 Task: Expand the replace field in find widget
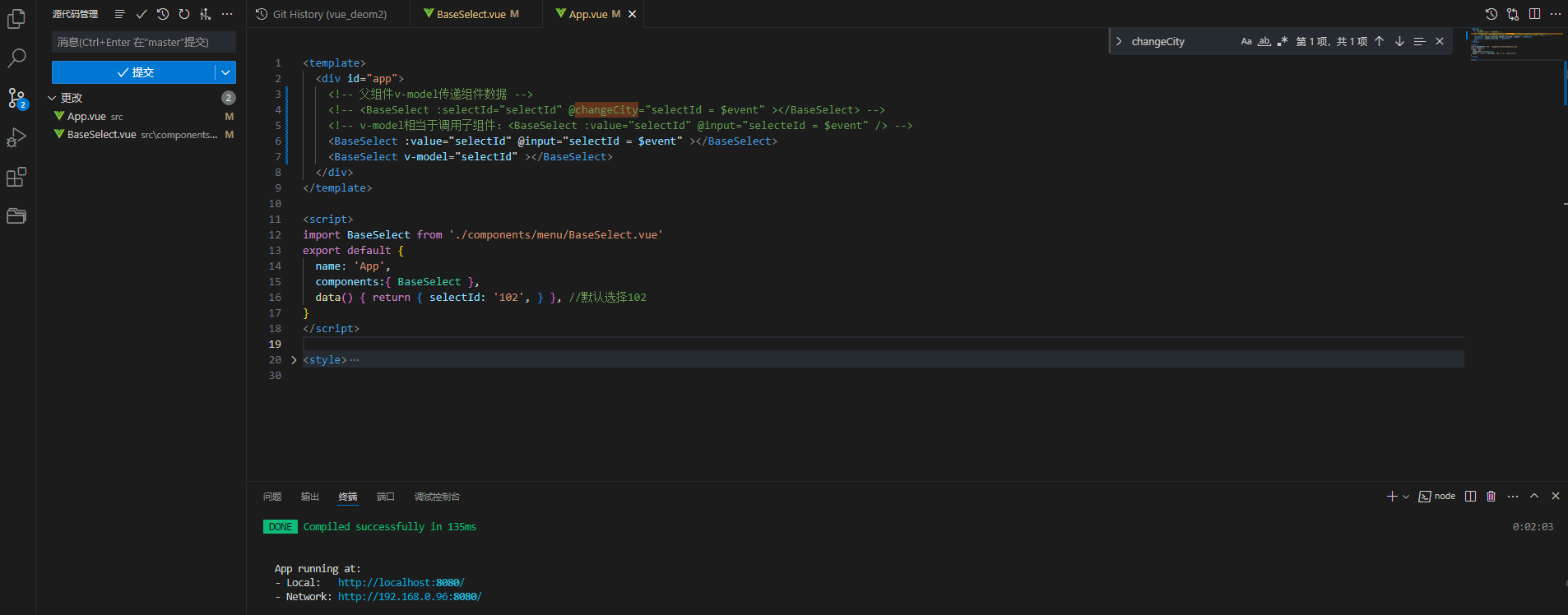click(1119, 41)
